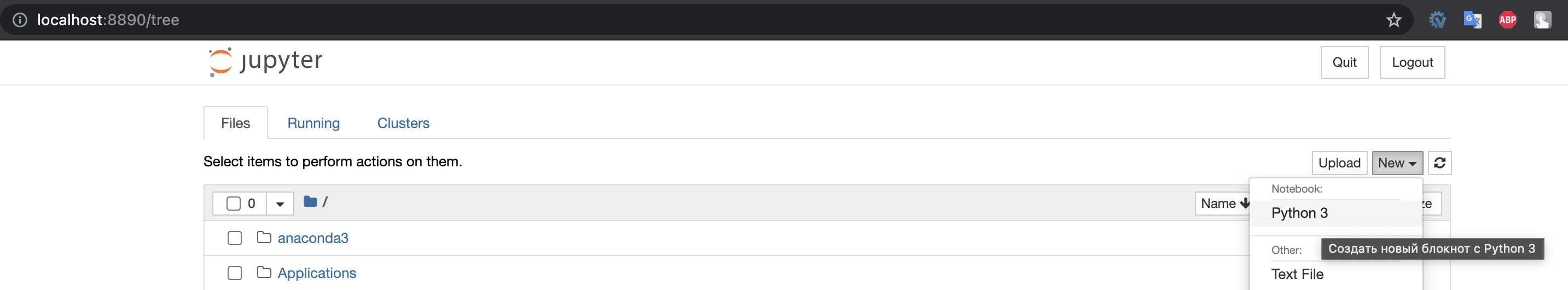Expand the selection type dropdown arrow
Viewport: 1568px width, 290px height.
[x=280, y=204]
